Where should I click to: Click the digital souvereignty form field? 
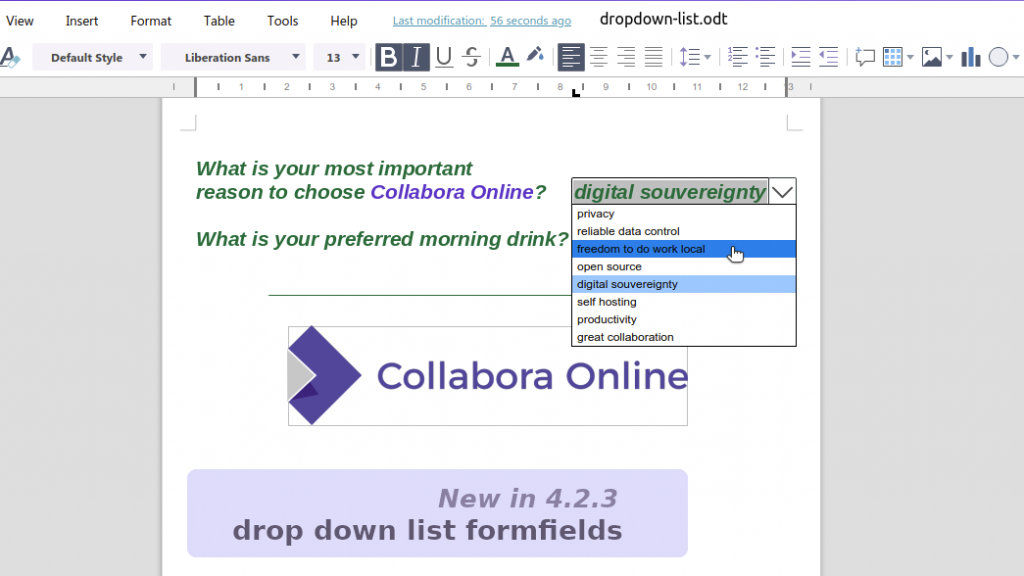[670, 192]
